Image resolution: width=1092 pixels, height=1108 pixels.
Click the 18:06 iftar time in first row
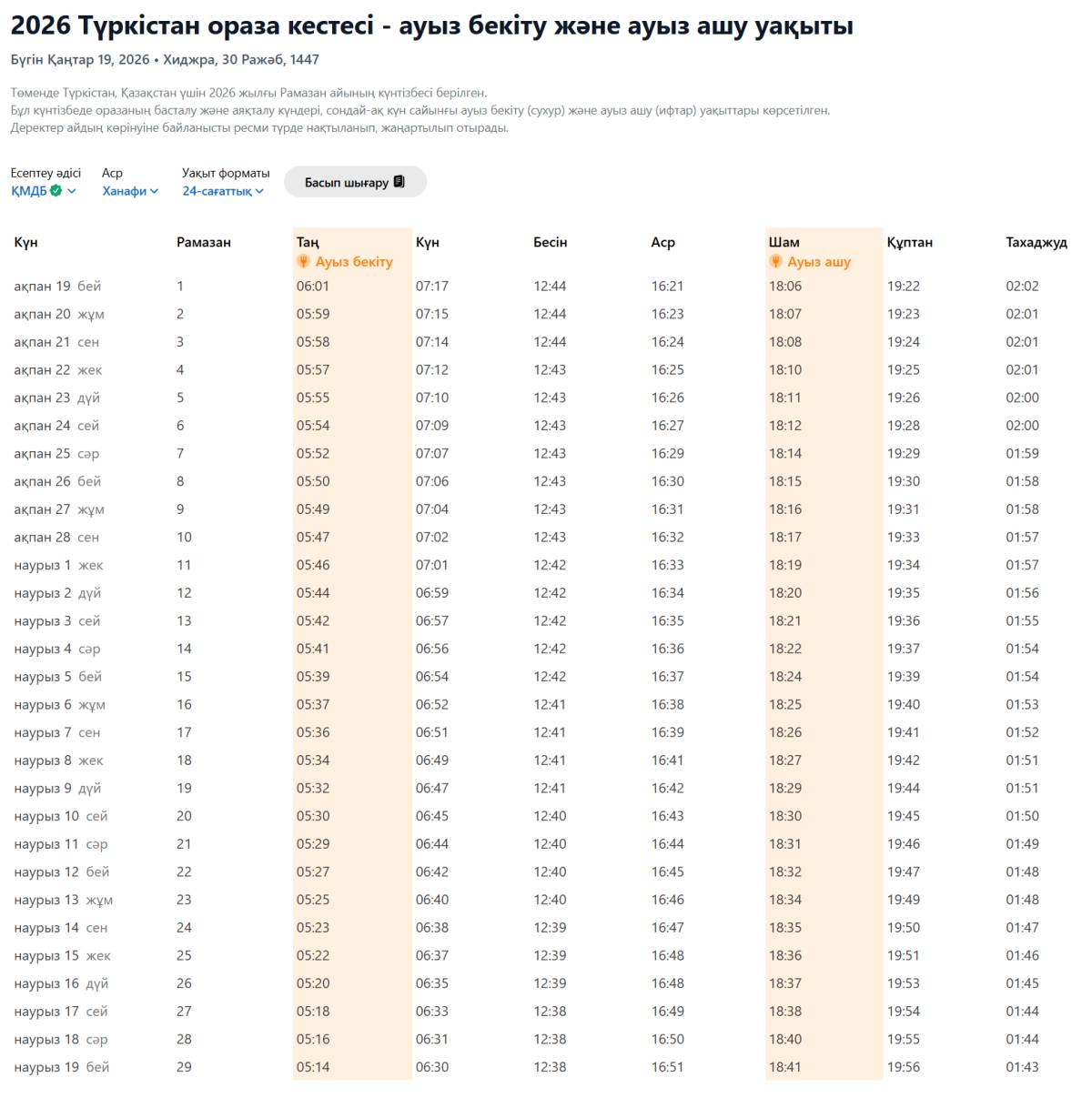[x=785, y=287]
